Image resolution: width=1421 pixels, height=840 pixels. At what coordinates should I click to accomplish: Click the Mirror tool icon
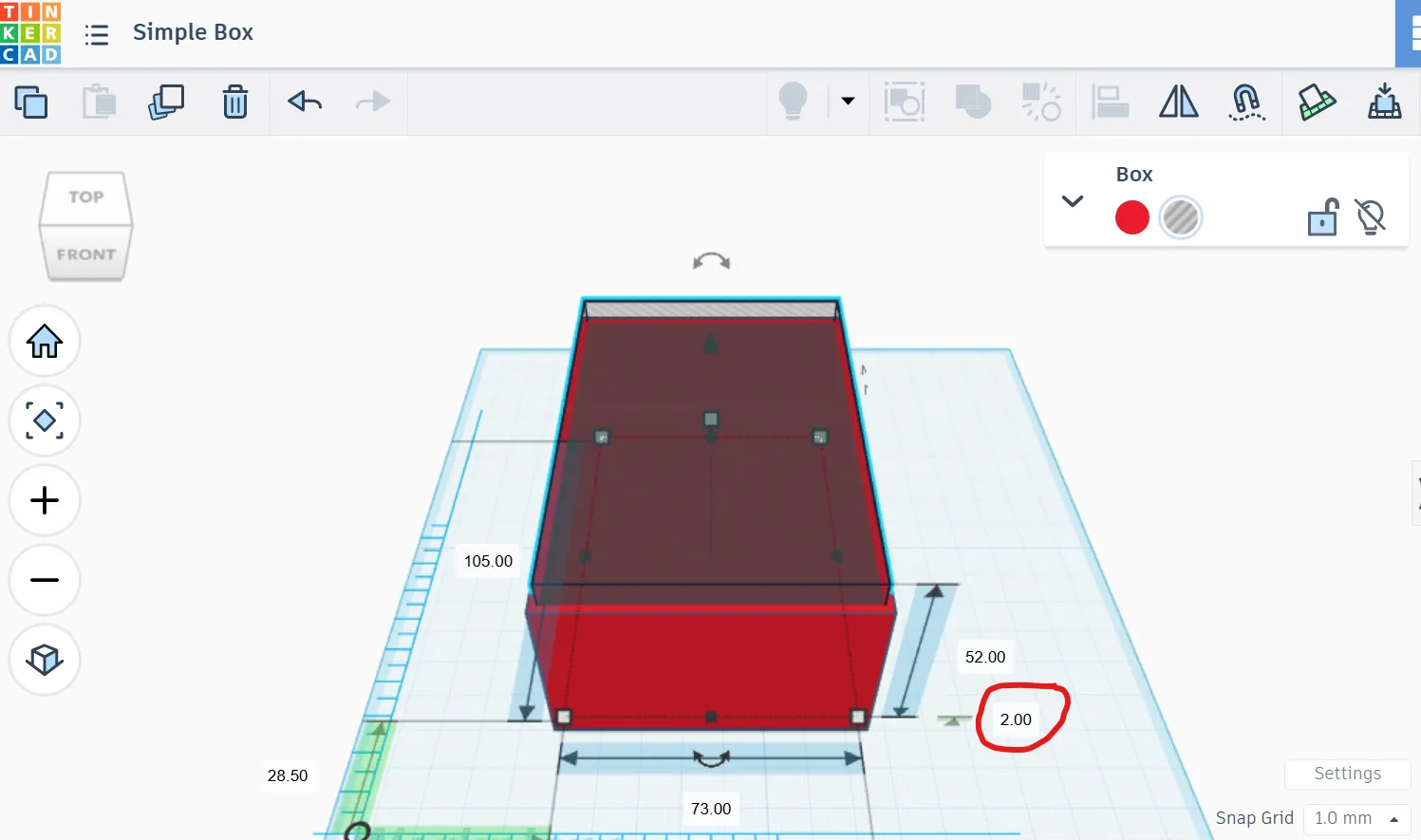coord(1178,102)
